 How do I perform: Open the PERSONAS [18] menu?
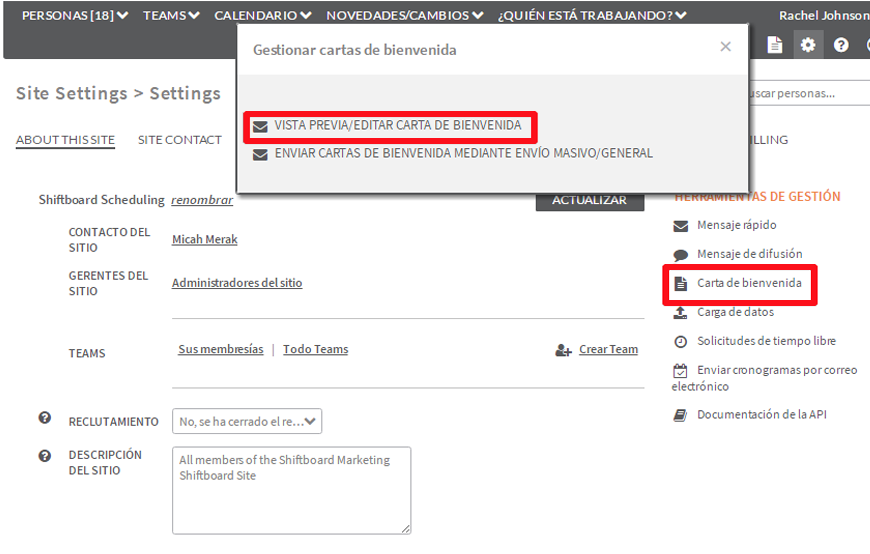pos(75,16)
